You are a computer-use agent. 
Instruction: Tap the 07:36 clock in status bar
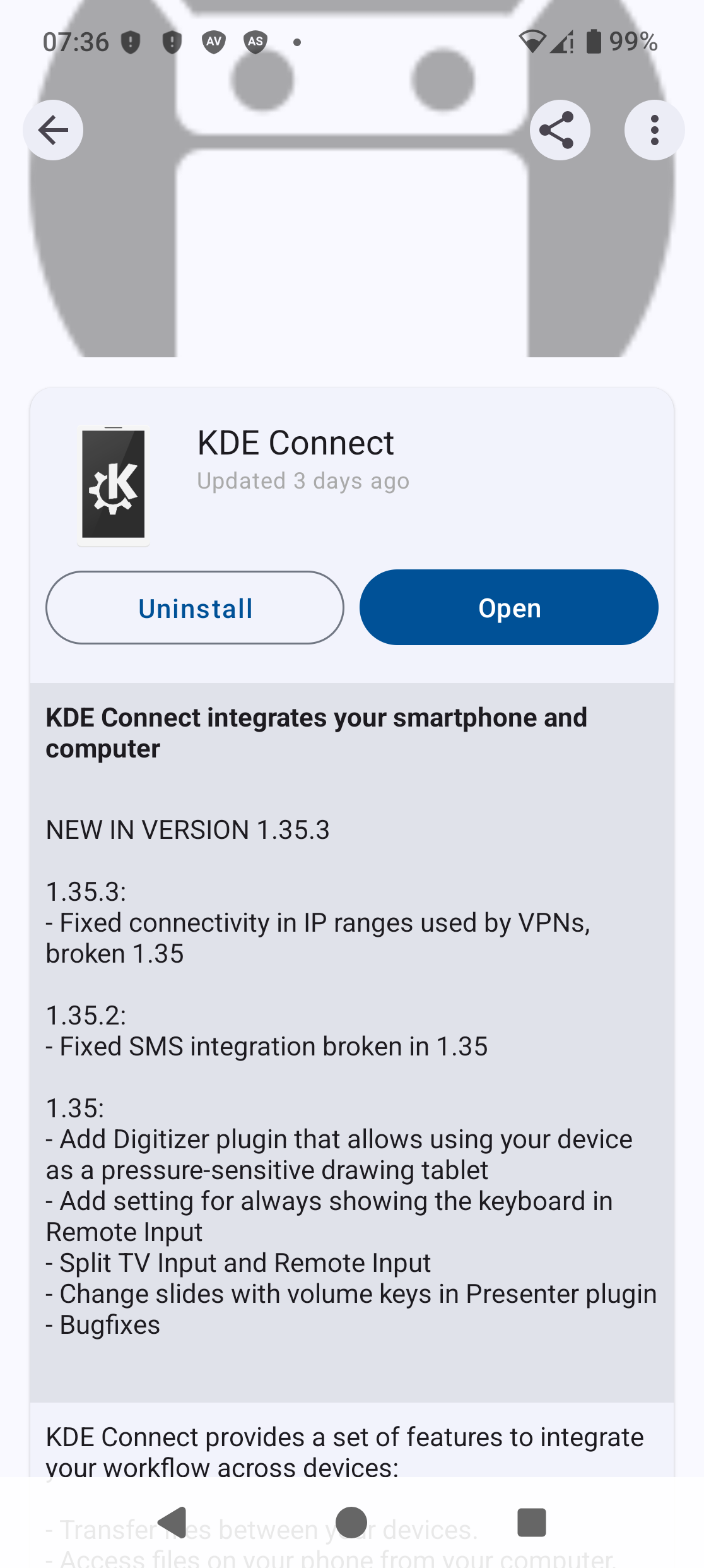click(76, 42)
